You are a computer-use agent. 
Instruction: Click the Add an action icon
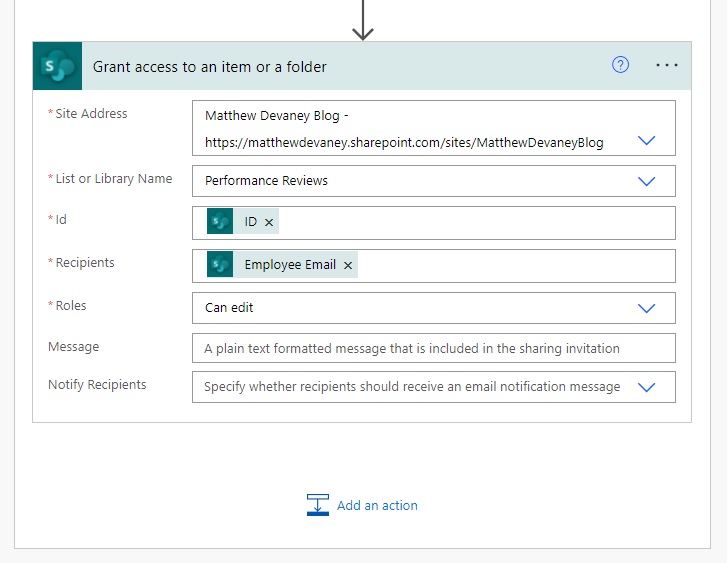(318, 505)
